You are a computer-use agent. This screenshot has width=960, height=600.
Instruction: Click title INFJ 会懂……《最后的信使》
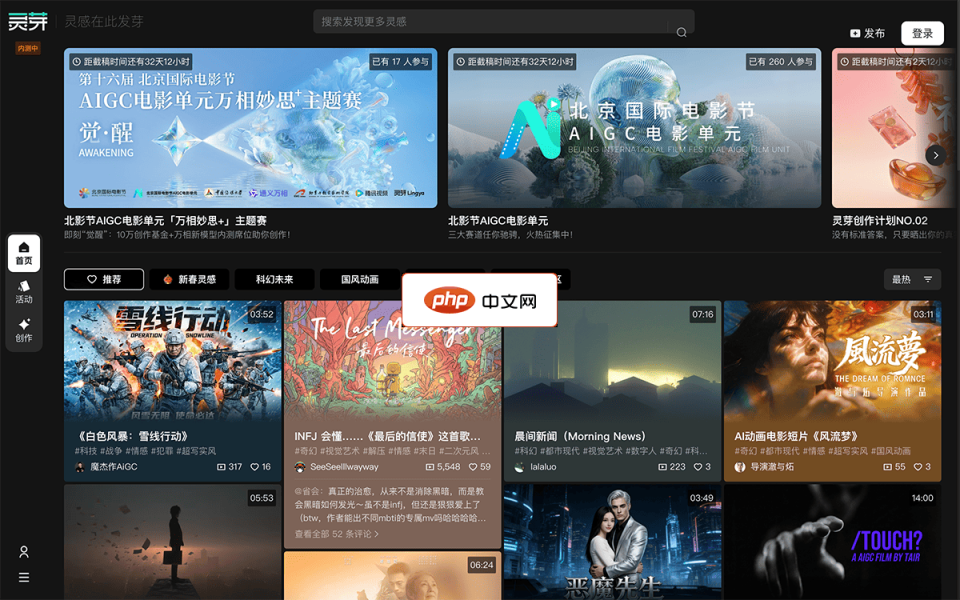(x=387, y=436)
